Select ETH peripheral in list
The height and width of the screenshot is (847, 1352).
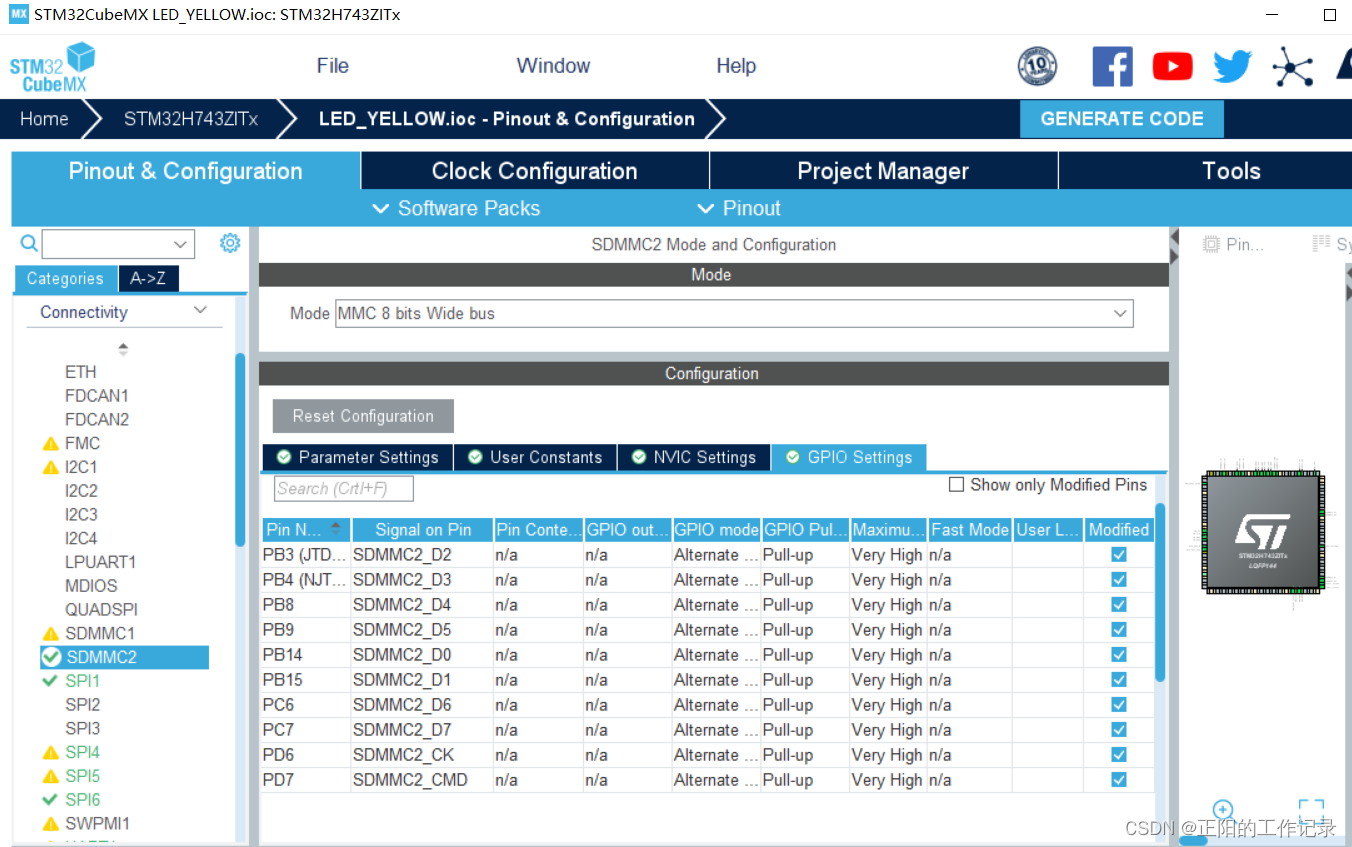click(81, 372)
